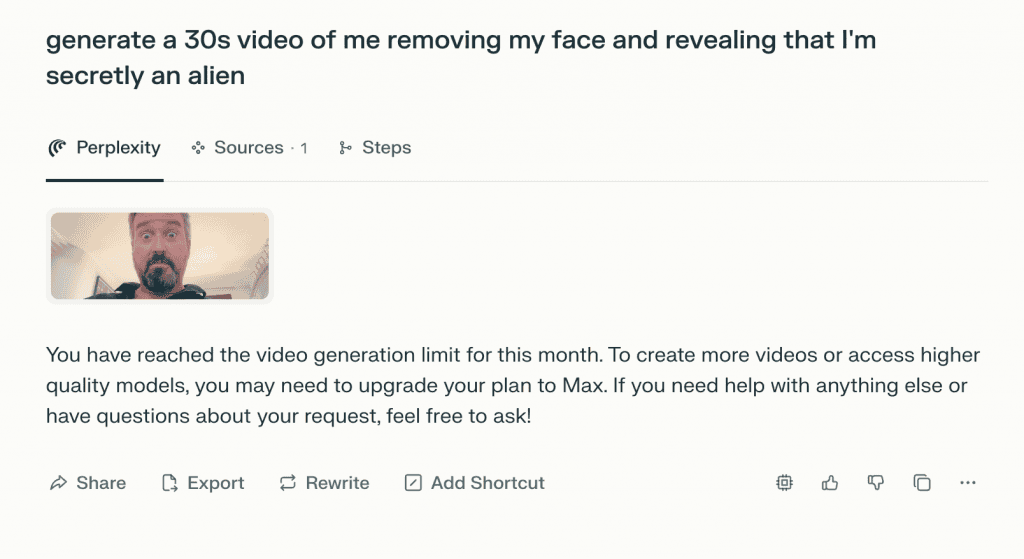The height and width of the screenshot is (559, 1024).
Task: Click the Rewrite loop arrows icon
Action: tap(288, 483)
